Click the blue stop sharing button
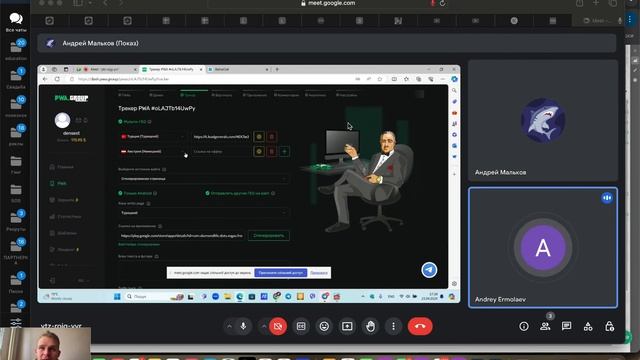This screenshot has width=640, height=360. point(280,273)
